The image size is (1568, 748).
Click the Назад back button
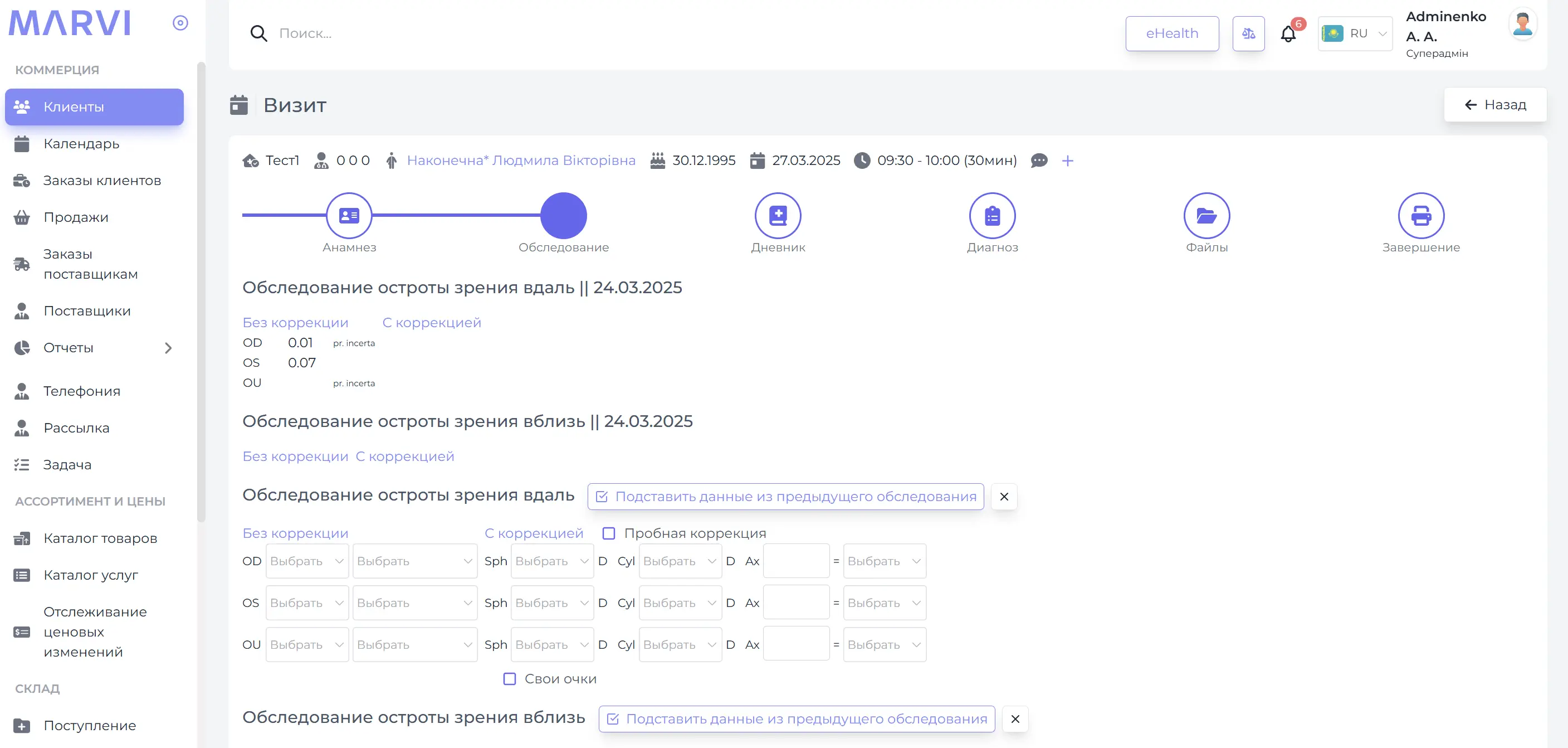point(1495,105)
